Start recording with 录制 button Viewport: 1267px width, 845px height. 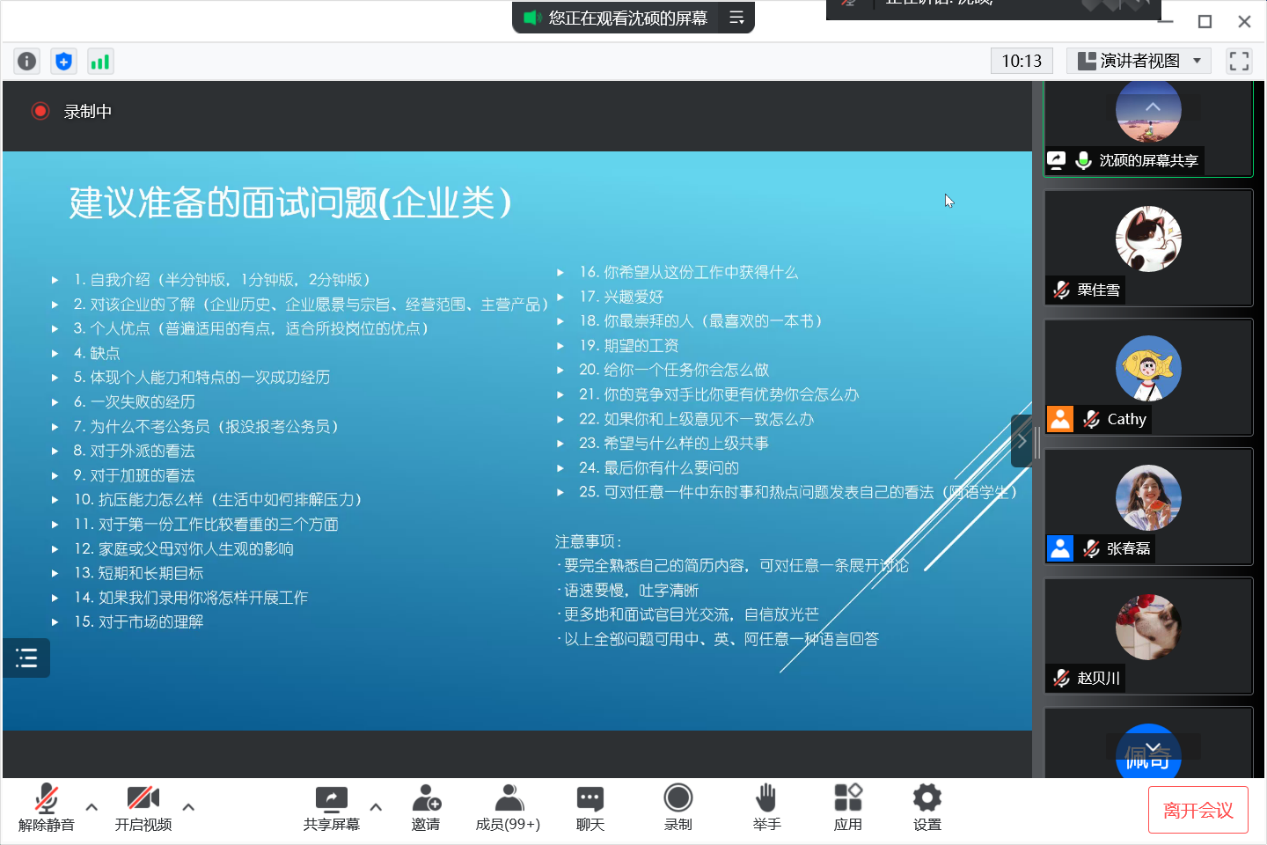coord(678,807)
